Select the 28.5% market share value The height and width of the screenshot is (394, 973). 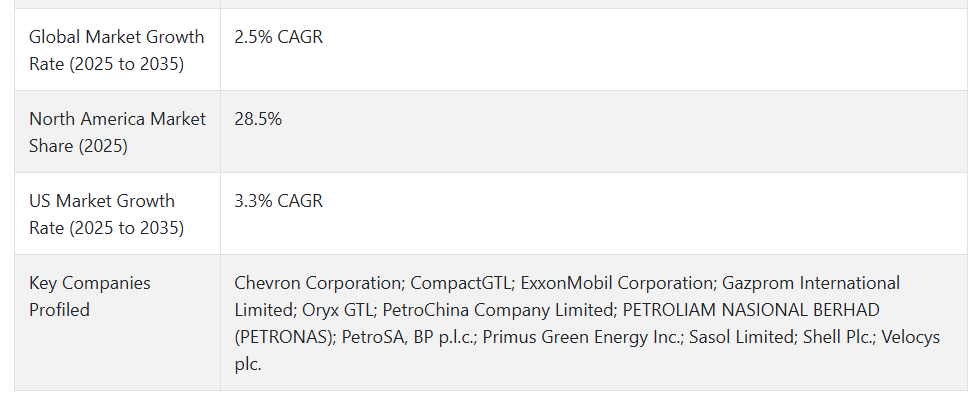(258, 119)
